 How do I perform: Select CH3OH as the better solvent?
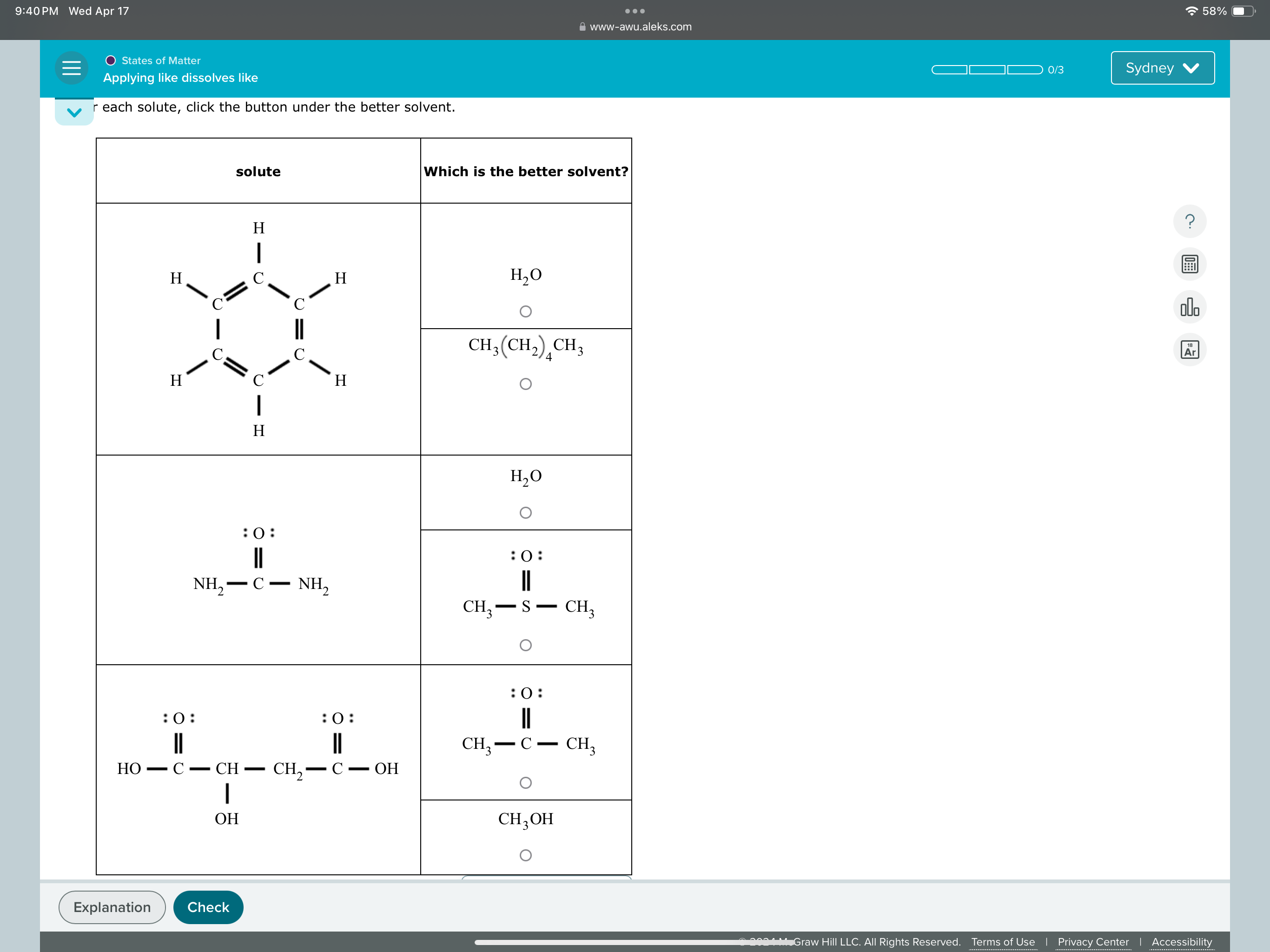click(526, 855)
